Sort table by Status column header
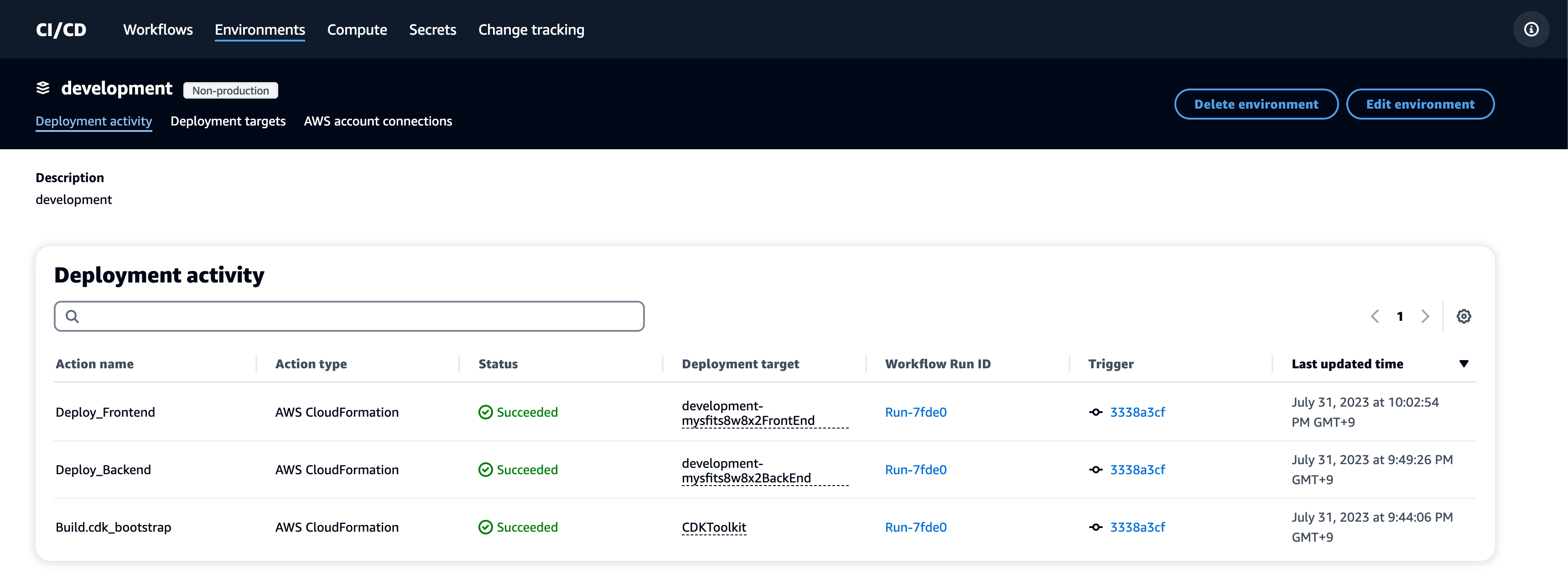Viewport: 1568px width, 586px height. point(497,364)
